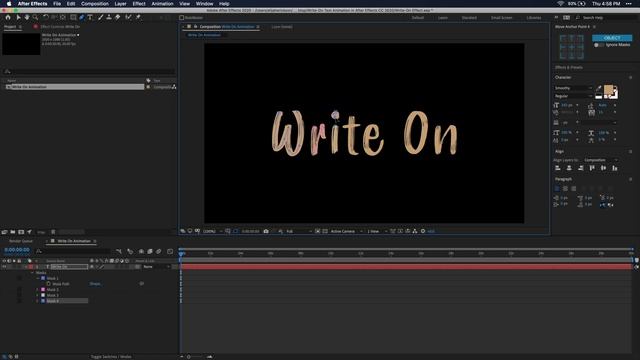640x360 pixels.
Task: Expand Mask 2 properties
Action: (38, 290)
